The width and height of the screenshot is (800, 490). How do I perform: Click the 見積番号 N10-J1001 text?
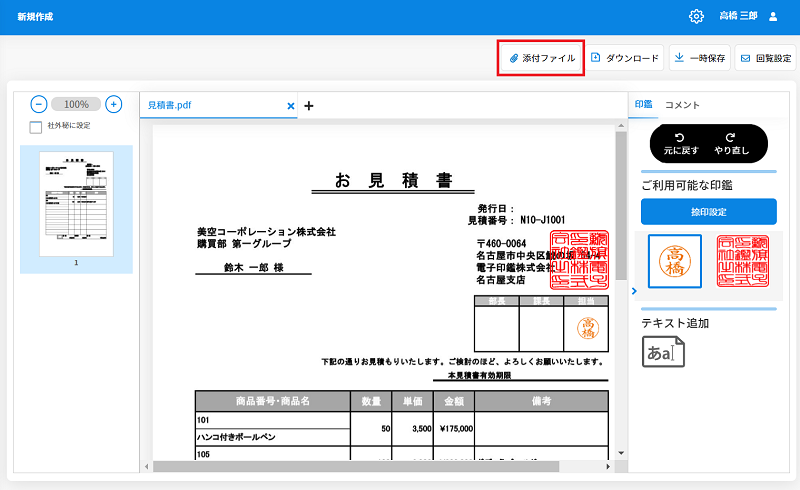[516, 220]
